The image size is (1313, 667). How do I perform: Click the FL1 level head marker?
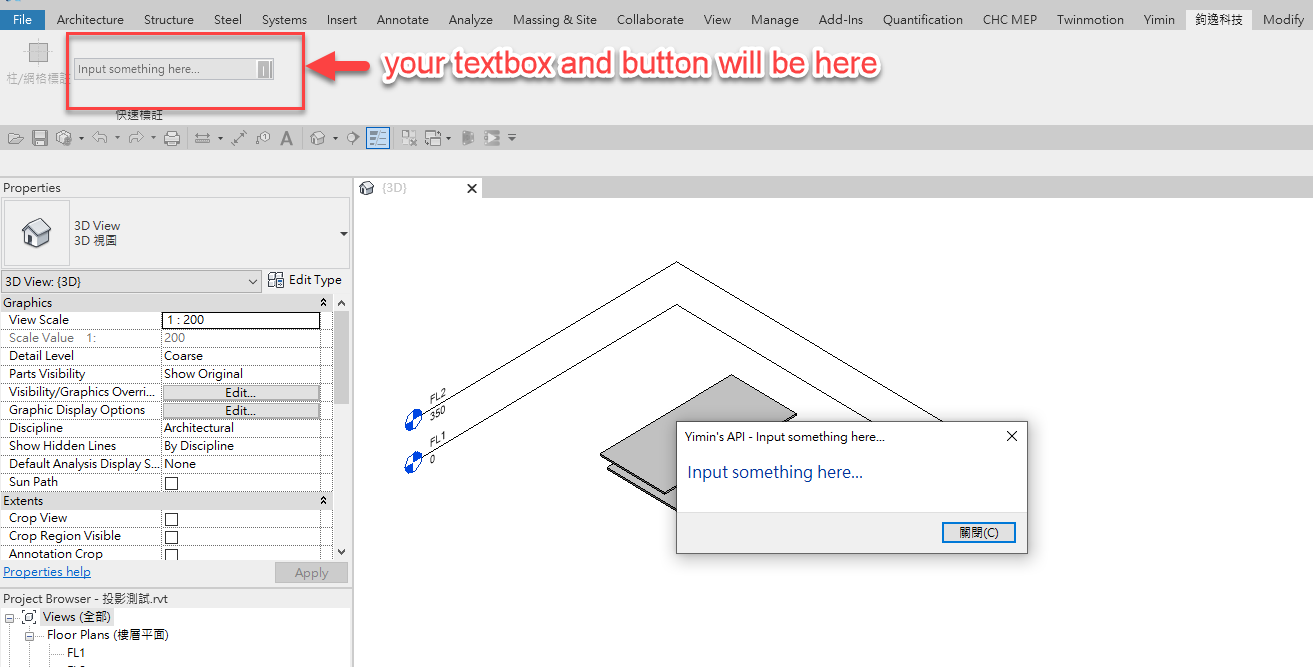tap(412, 463)
